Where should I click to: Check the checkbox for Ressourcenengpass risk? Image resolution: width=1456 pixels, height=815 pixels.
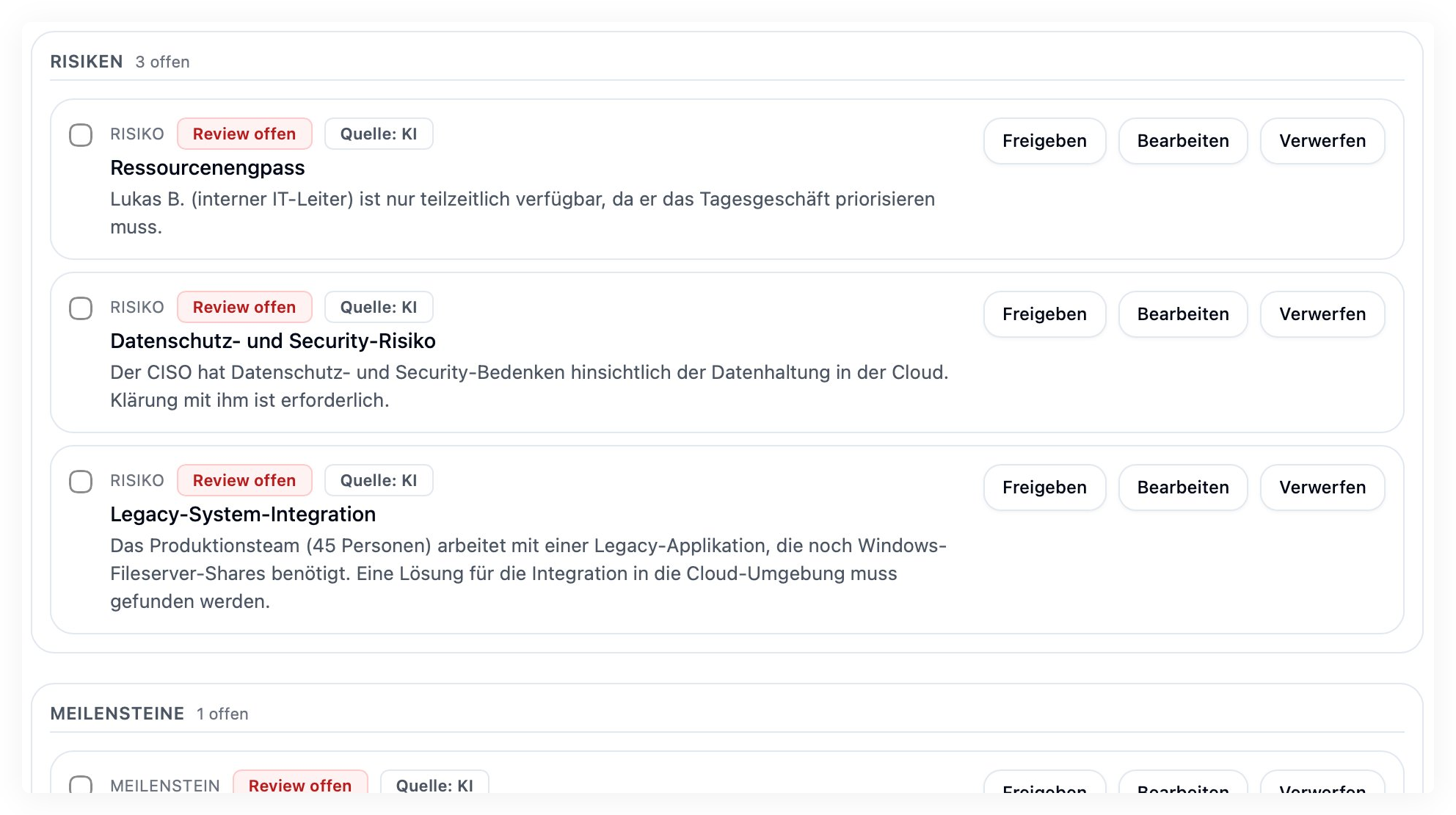(x=81, y=134)
